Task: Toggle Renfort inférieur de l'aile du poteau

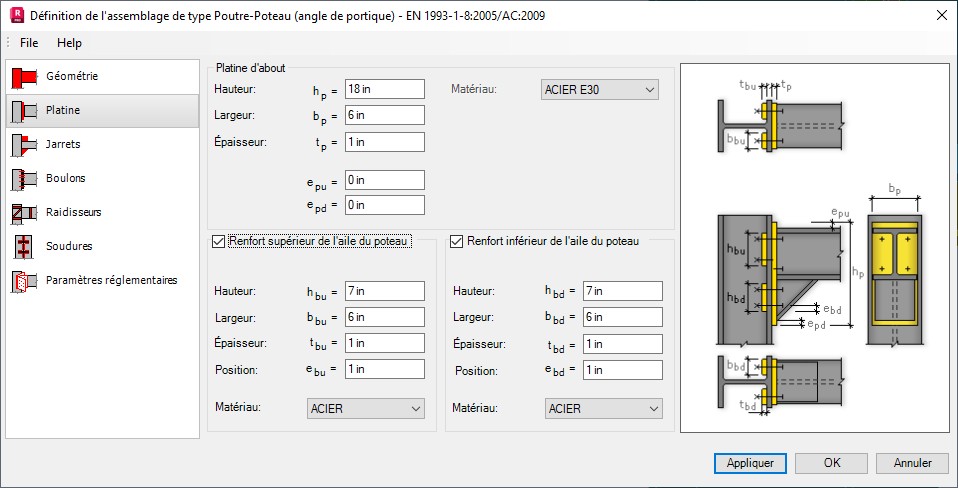Action: (457, 241)
